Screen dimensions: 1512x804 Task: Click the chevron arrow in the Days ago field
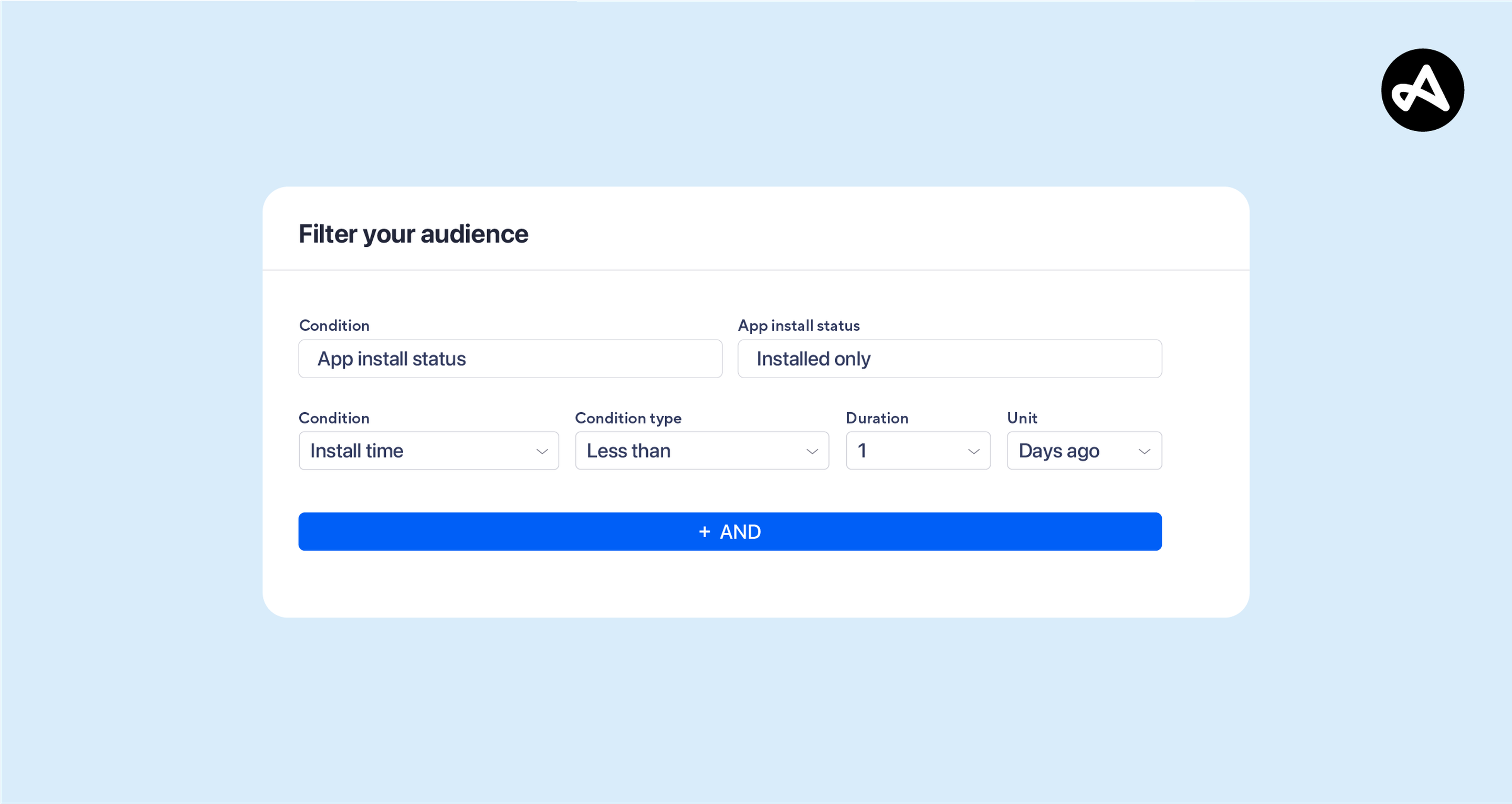click(x=1144, y=451)
